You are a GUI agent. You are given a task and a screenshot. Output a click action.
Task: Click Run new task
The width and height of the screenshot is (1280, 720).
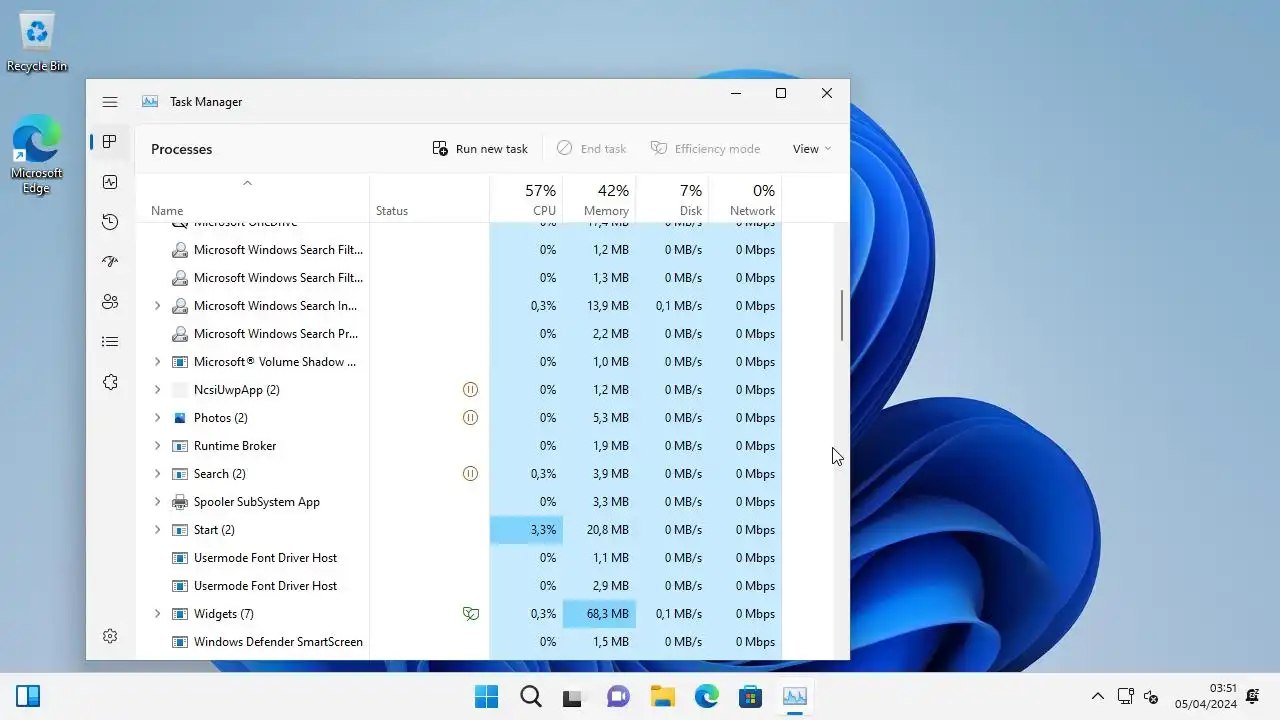pos(480,149)
